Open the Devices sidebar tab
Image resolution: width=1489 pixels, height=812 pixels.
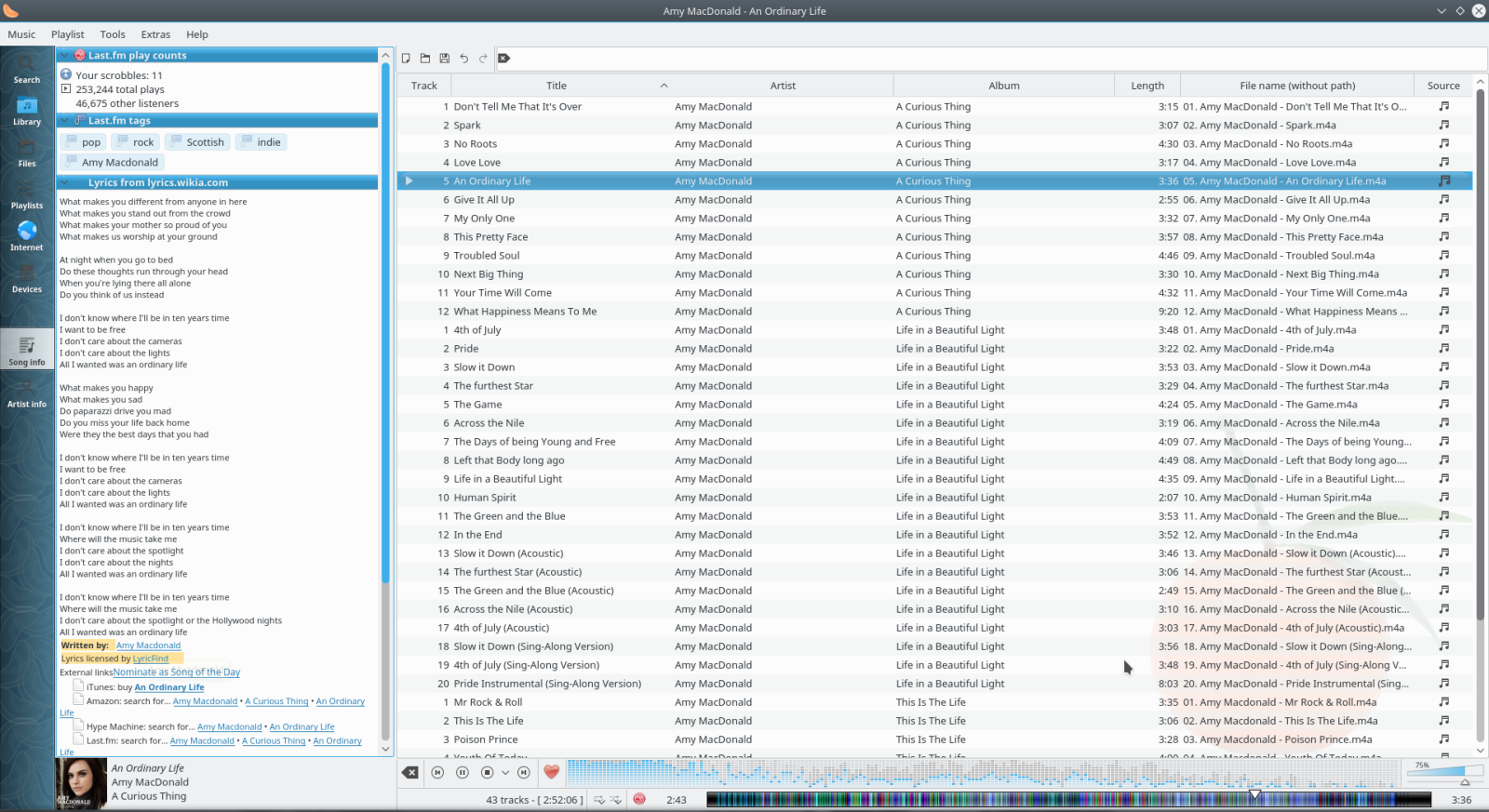click(x=26, y=278)
